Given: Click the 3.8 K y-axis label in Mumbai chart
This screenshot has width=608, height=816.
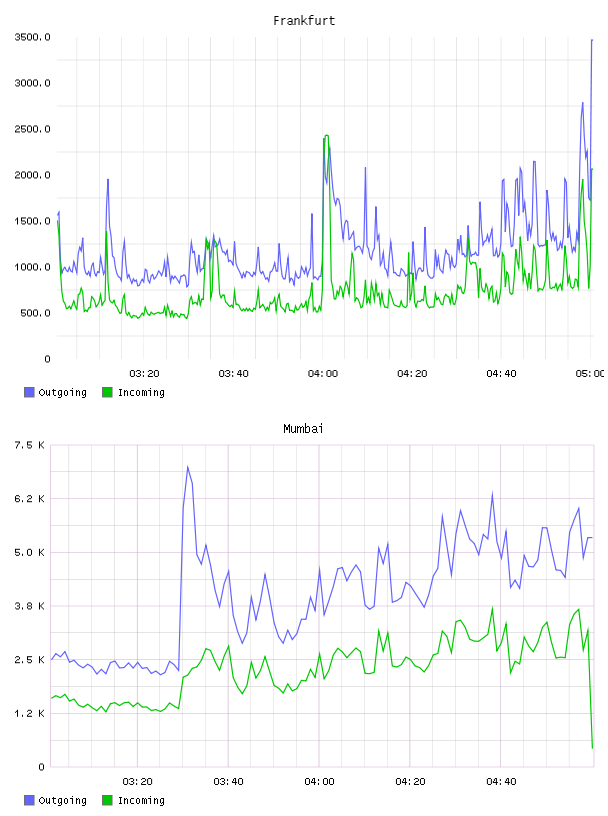Looking at the screenshot, I should coord(30,606).
